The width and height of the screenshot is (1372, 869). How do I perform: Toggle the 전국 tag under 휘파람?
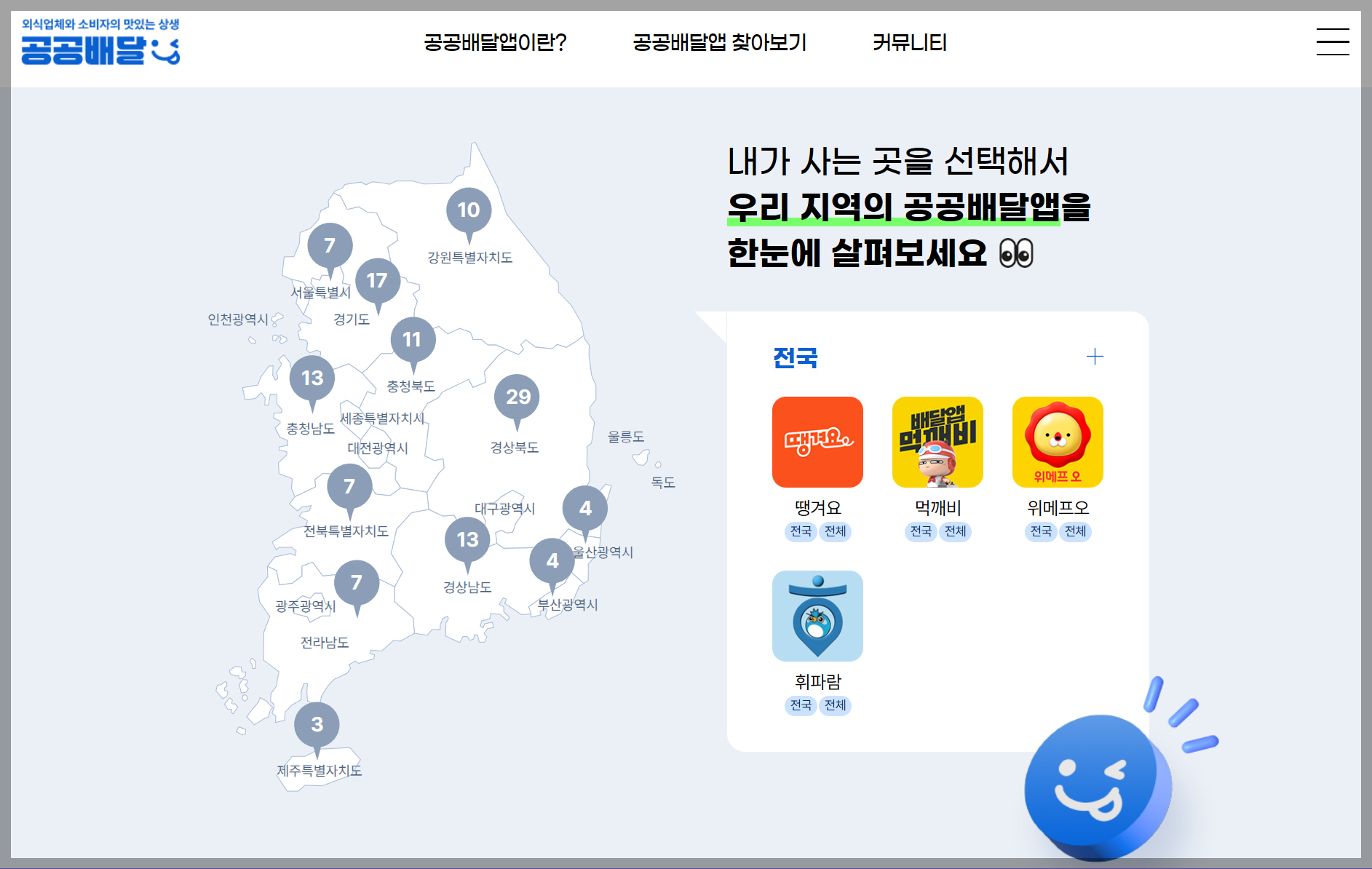point(800,705)
